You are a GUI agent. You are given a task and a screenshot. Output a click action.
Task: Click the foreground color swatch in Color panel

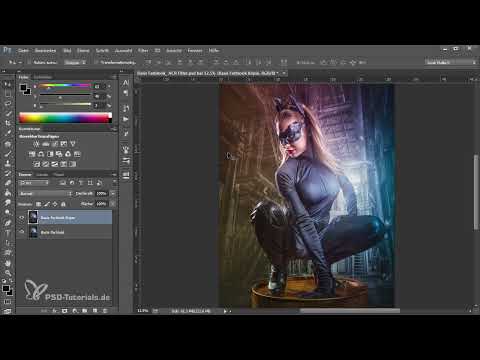coord(23,87)
